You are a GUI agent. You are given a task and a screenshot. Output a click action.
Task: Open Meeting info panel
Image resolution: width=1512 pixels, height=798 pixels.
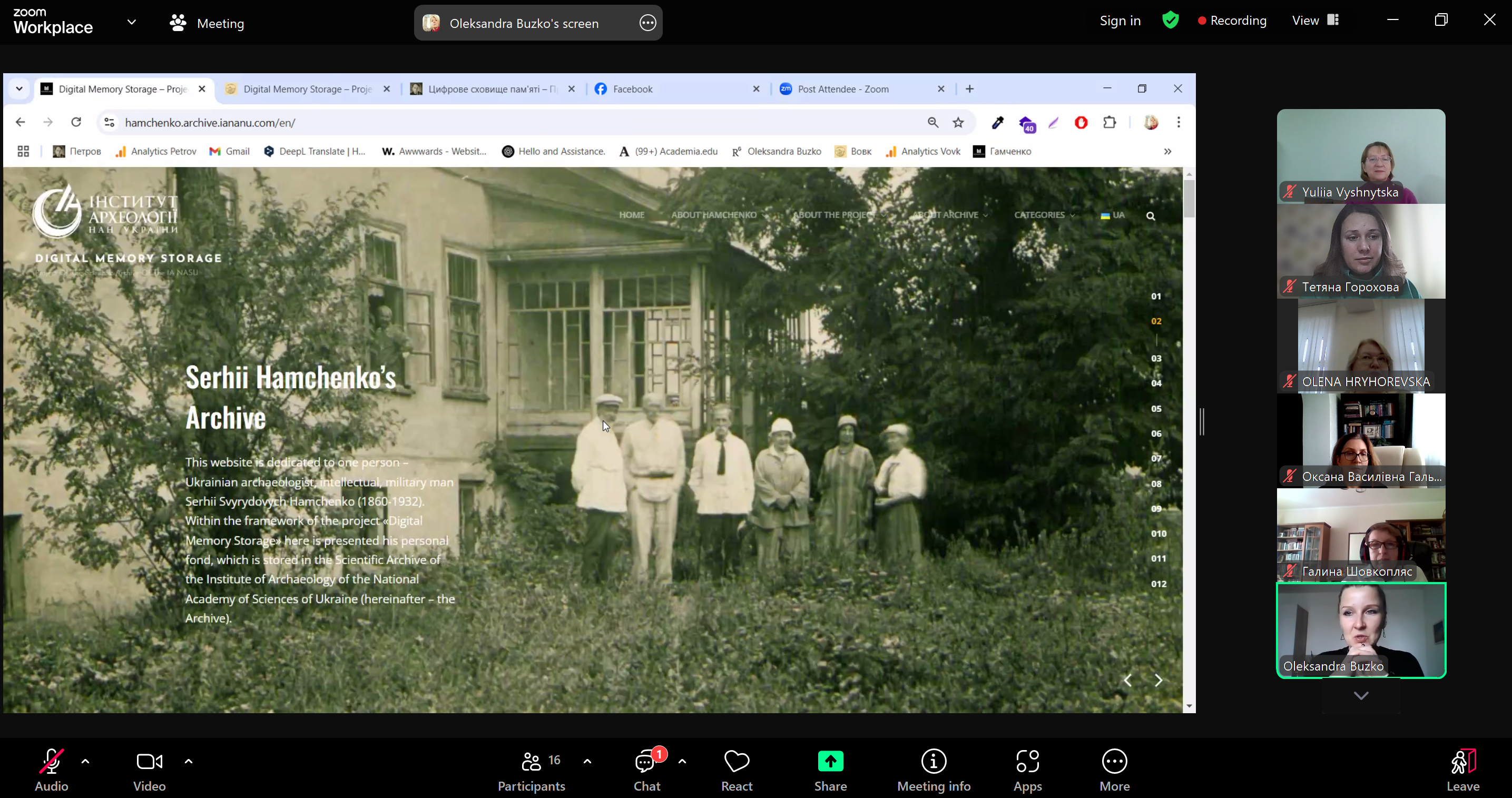pos(933,770)
